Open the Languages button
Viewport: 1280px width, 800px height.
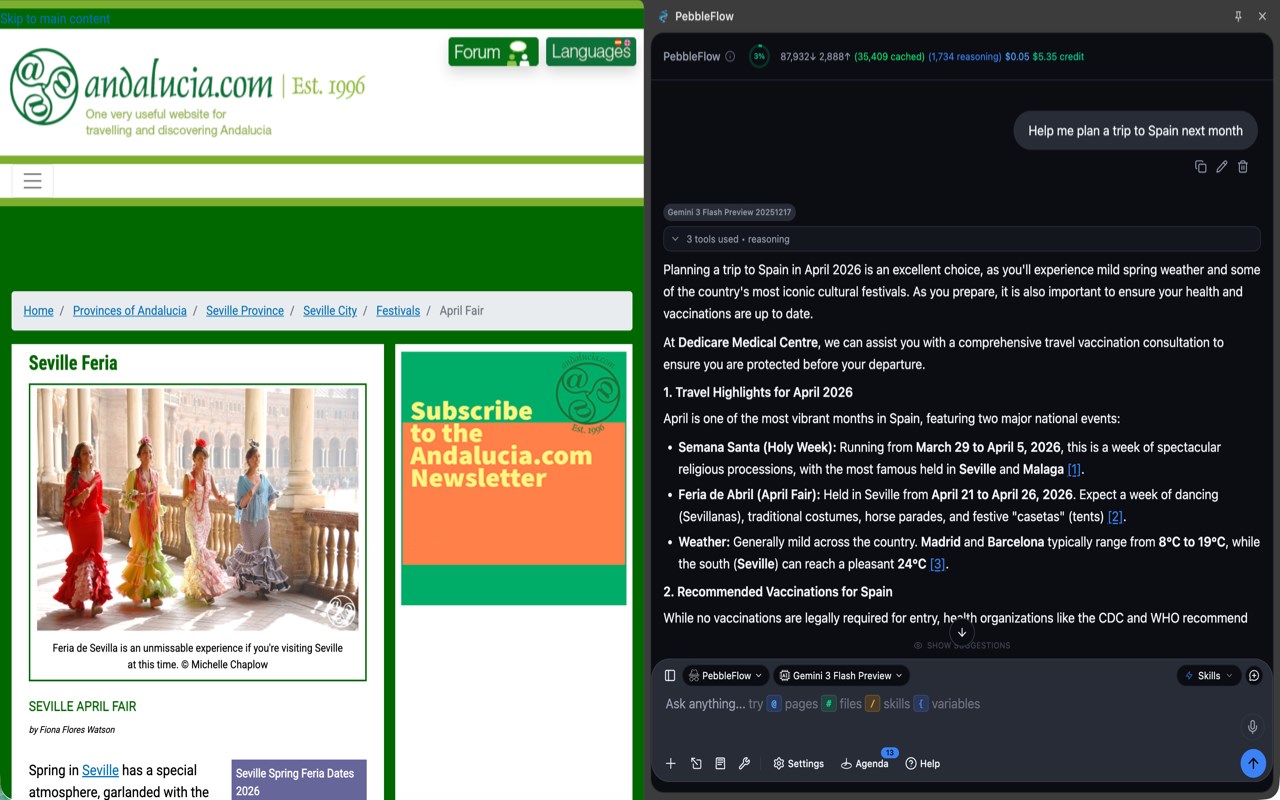[x=591, y=52]
